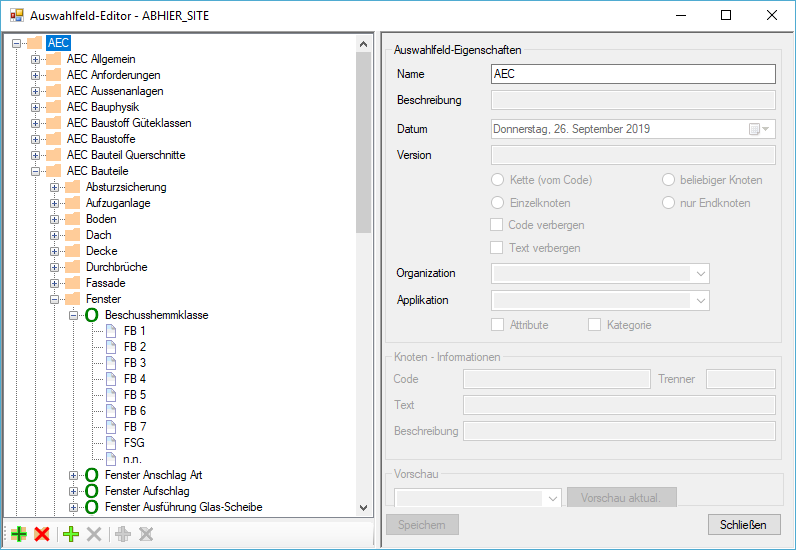
Task: Select the Decke tree item
Action: [x=102, y=251]
